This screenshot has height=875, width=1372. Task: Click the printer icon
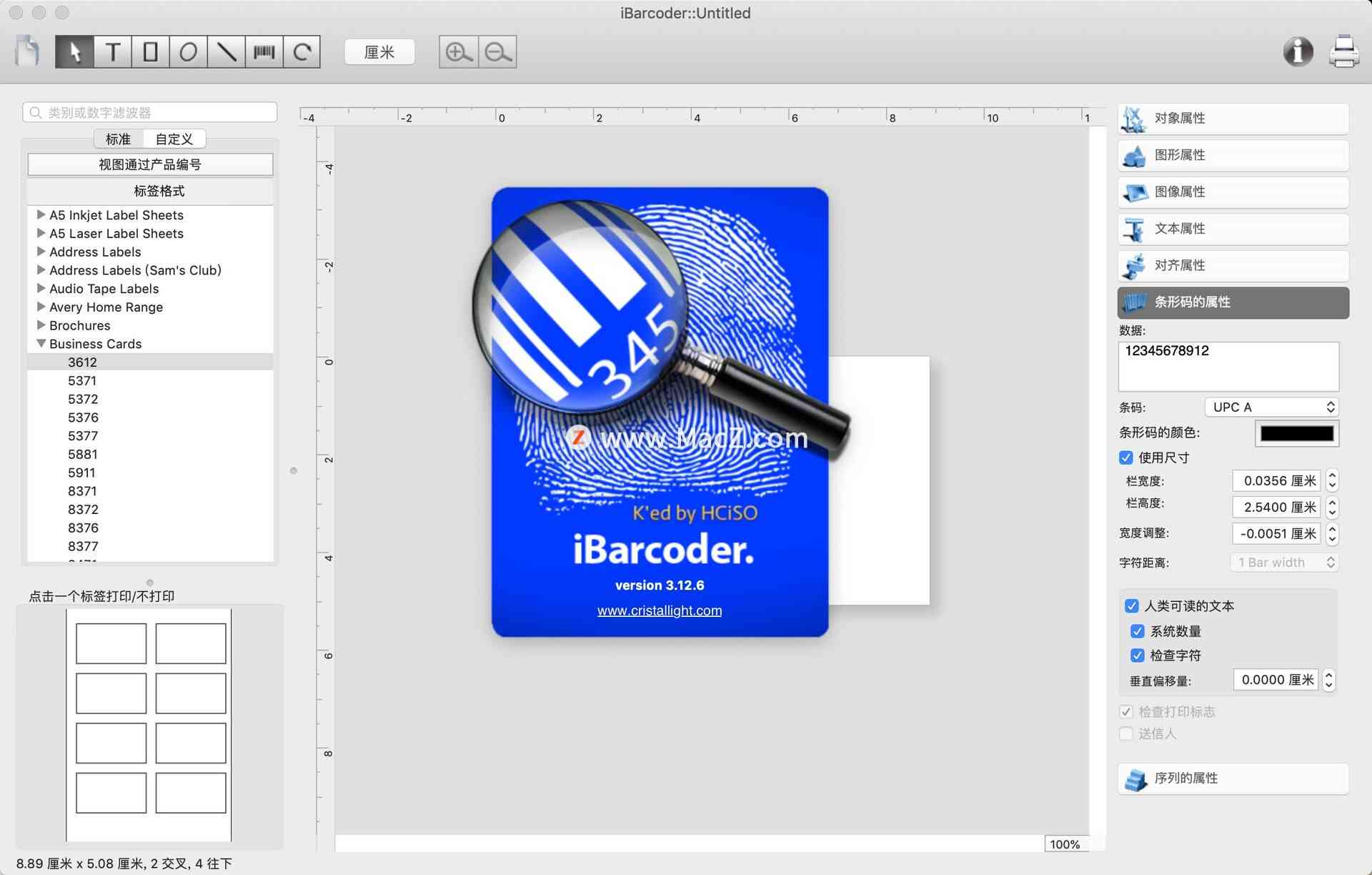(1343, 51)
